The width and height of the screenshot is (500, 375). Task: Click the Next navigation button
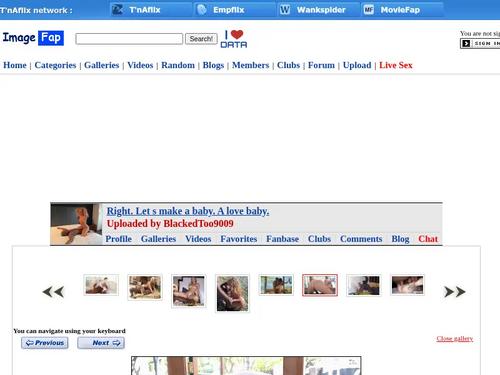[x=101, y=343]
